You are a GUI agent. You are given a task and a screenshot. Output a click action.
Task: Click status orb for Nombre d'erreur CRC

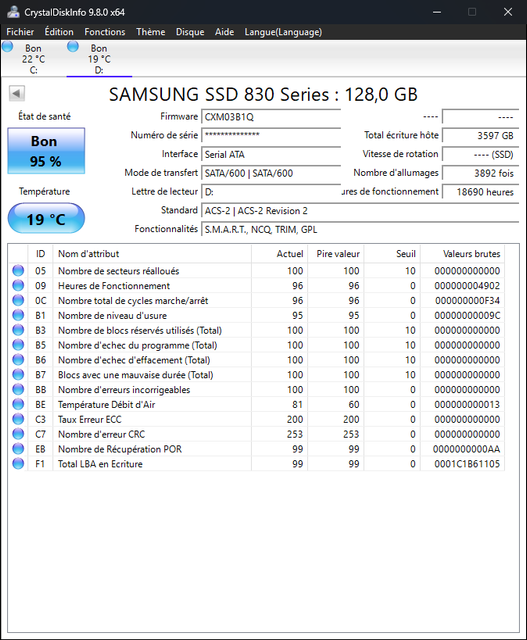pos(18,433)
